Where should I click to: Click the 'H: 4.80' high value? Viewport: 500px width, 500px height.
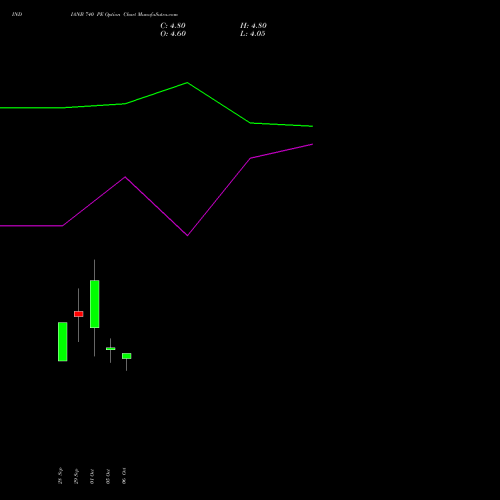pyautogui.click(x=253, y=26)
